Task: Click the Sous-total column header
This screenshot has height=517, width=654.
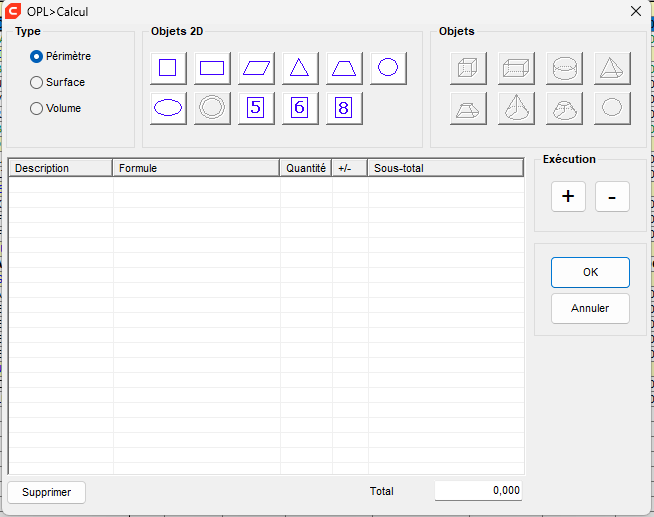Action: pyautogui.click(x=445, y=168)
